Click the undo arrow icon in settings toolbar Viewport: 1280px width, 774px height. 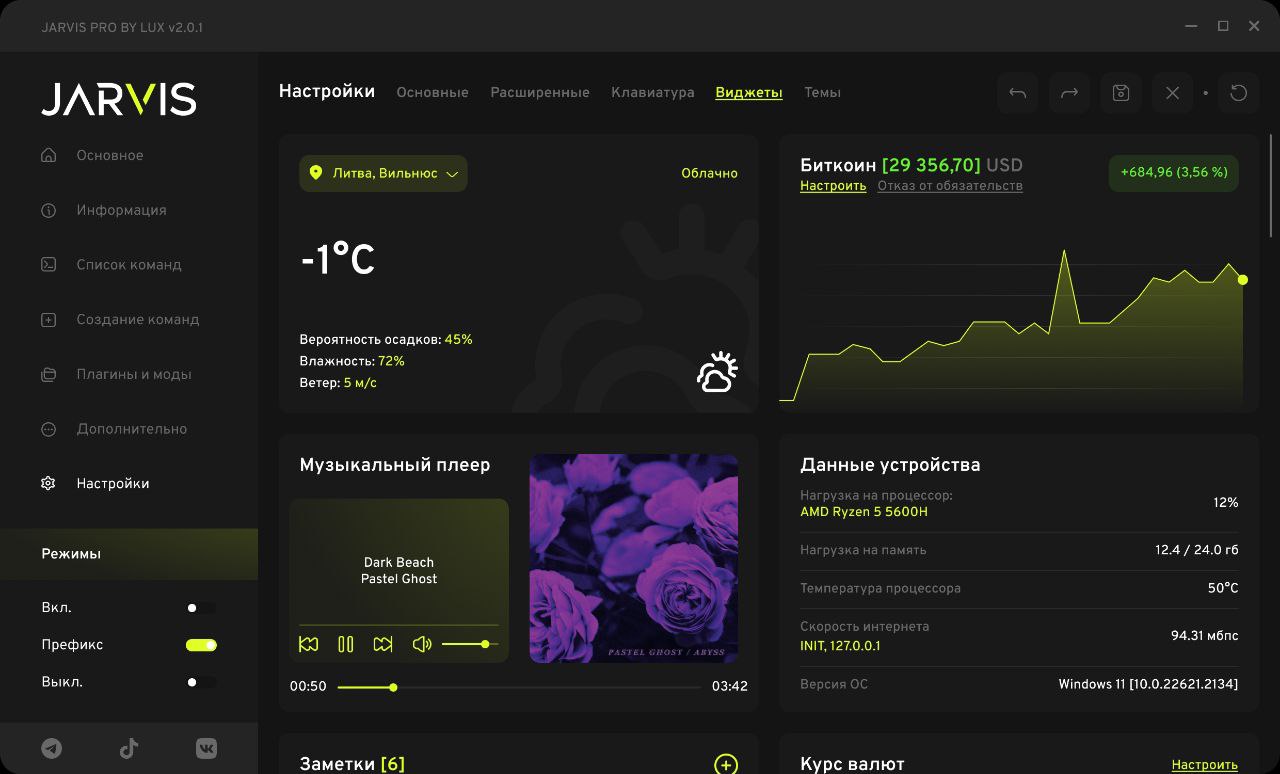coord(1017,93)
